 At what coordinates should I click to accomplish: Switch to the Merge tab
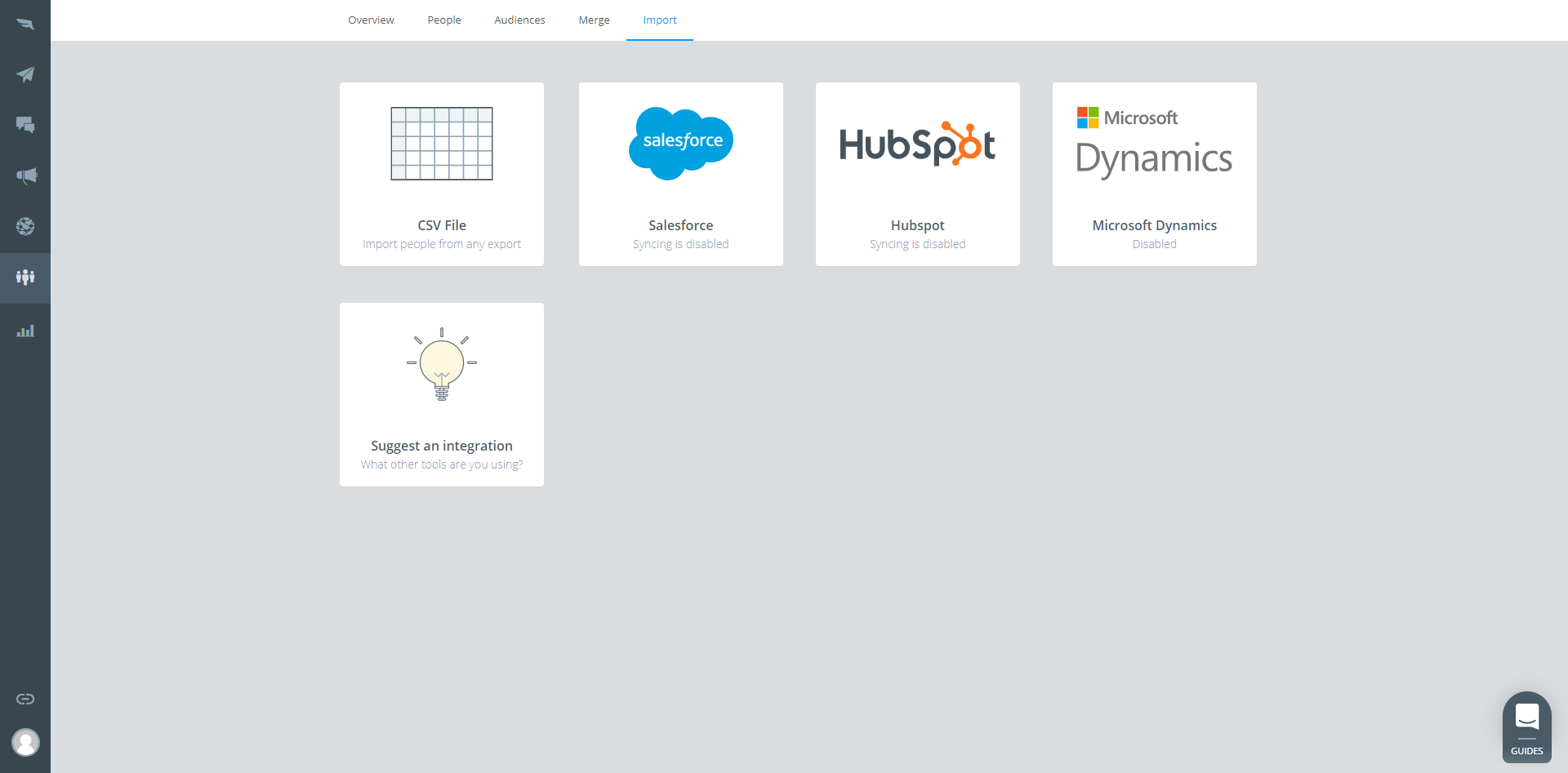pyautogui.click(x=594, y=20)
